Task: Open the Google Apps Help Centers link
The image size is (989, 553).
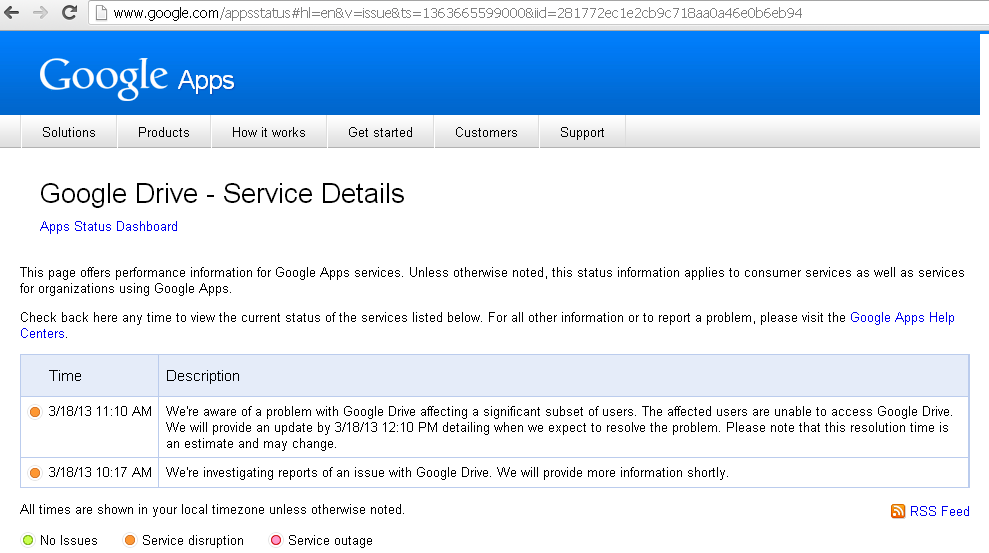Action: [x=903, y=318]
